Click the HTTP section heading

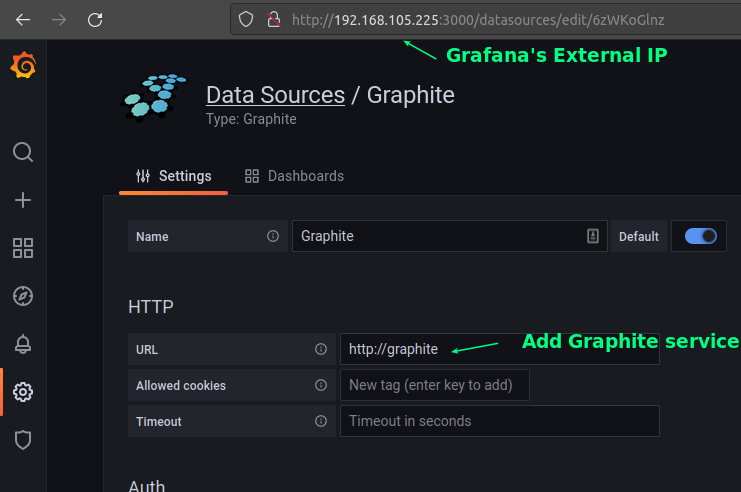coord(151,307)
